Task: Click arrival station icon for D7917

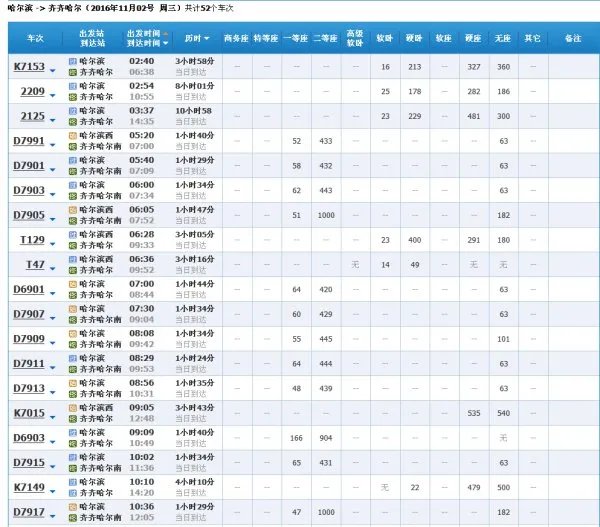Action: 73,518
